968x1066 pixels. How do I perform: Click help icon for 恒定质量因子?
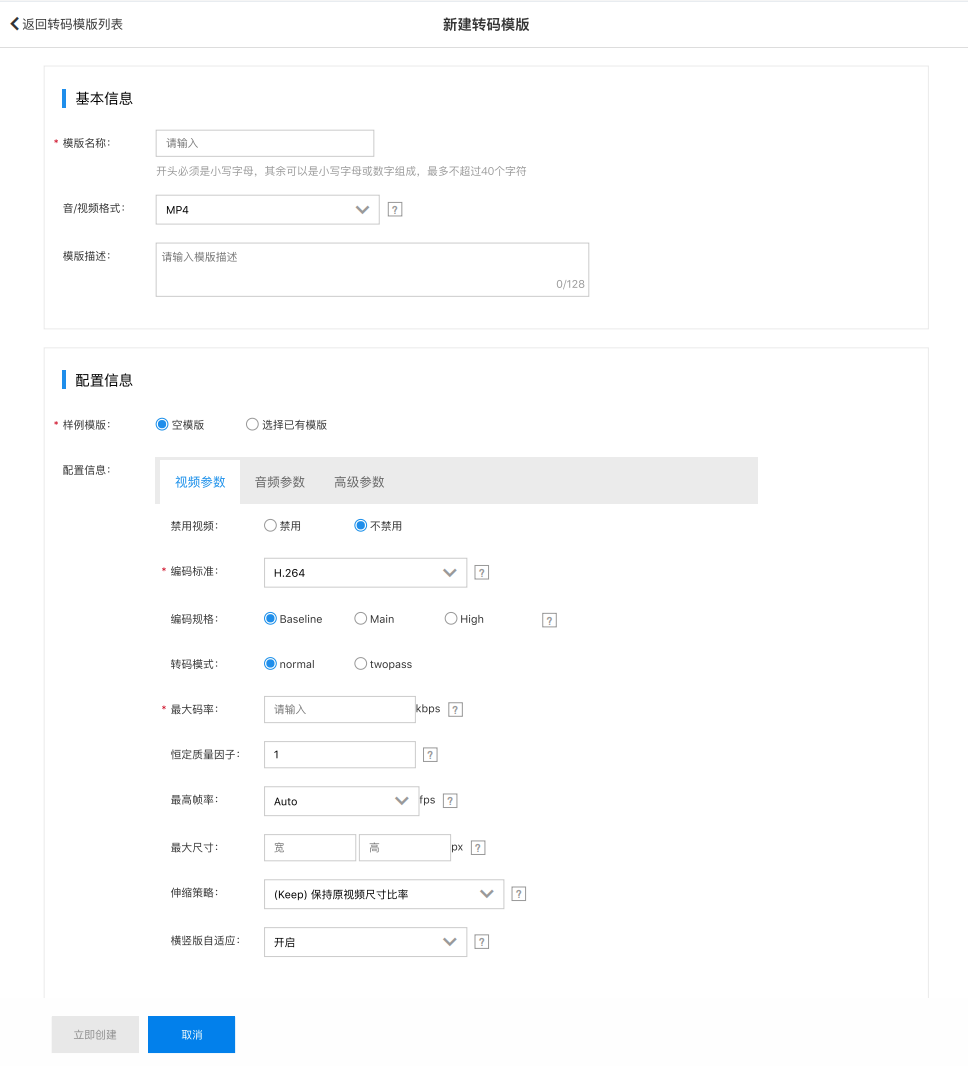click(x=430, y=755)
